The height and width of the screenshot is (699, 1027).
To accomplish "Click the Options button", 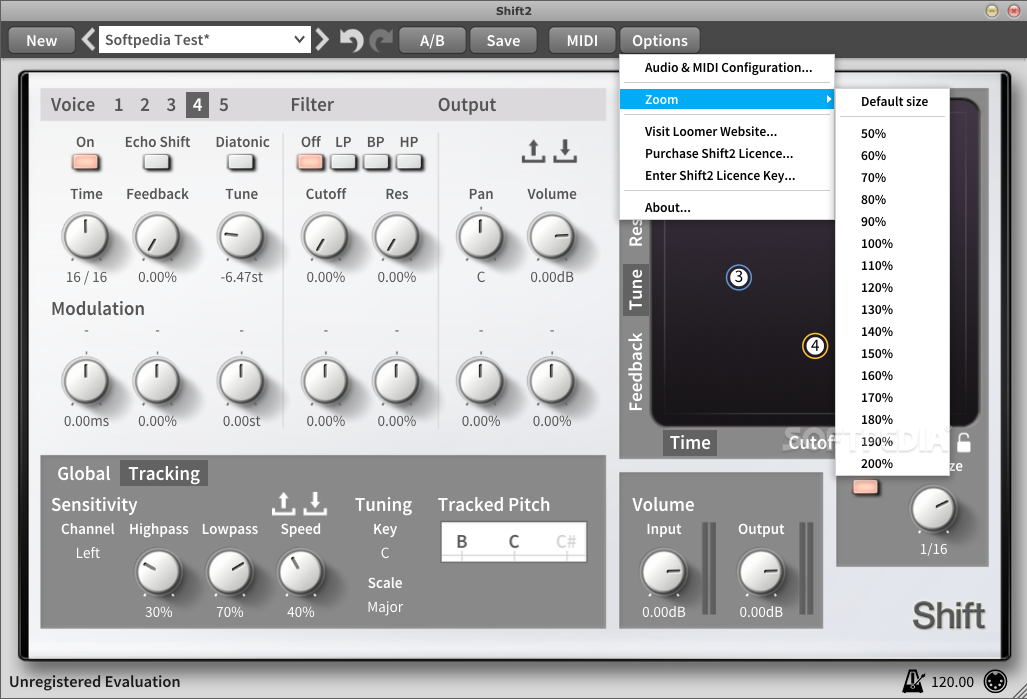I will [660, 41].
